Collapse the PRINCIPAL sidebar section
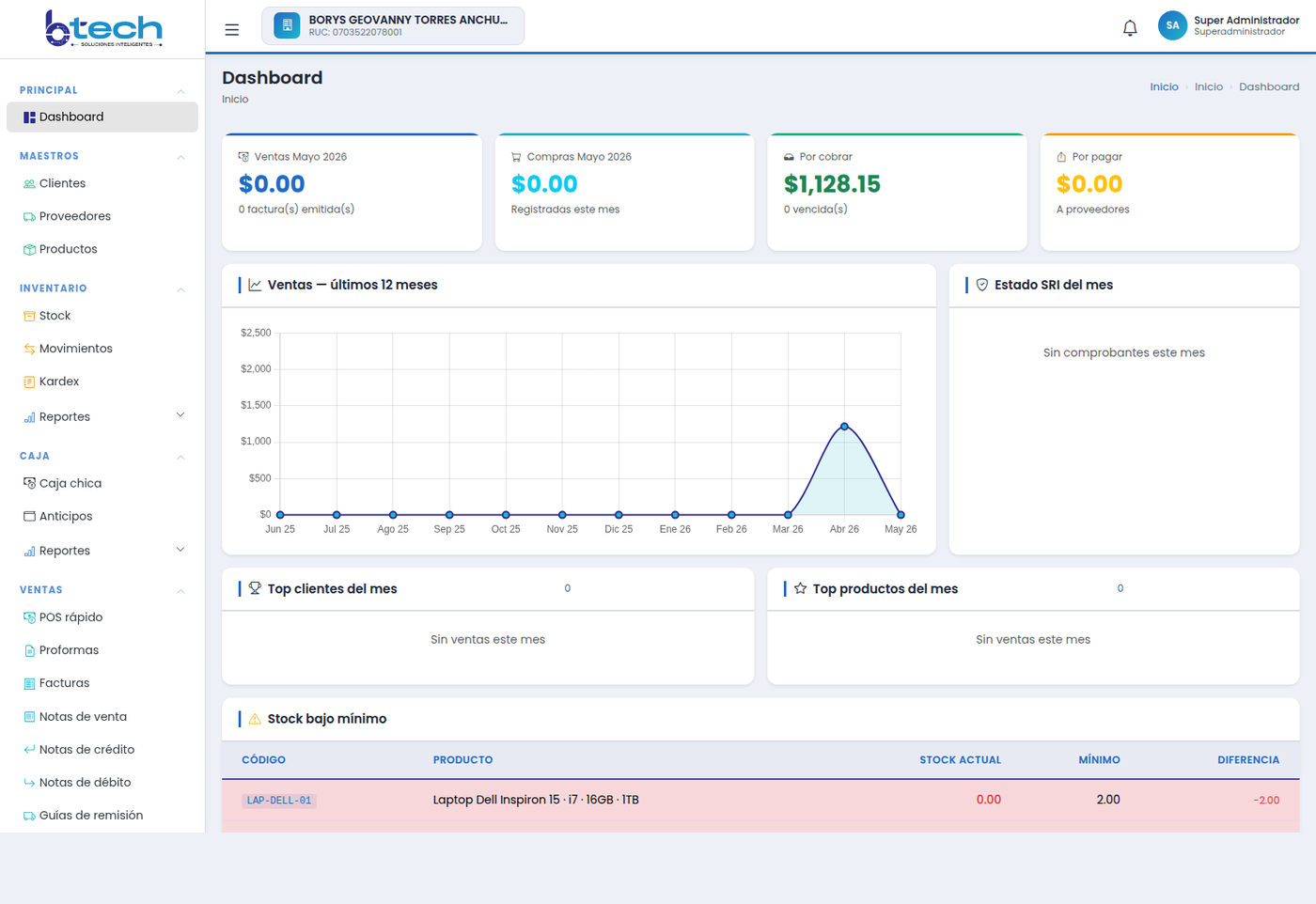1316x904 pixels. [x=180, y=91]
